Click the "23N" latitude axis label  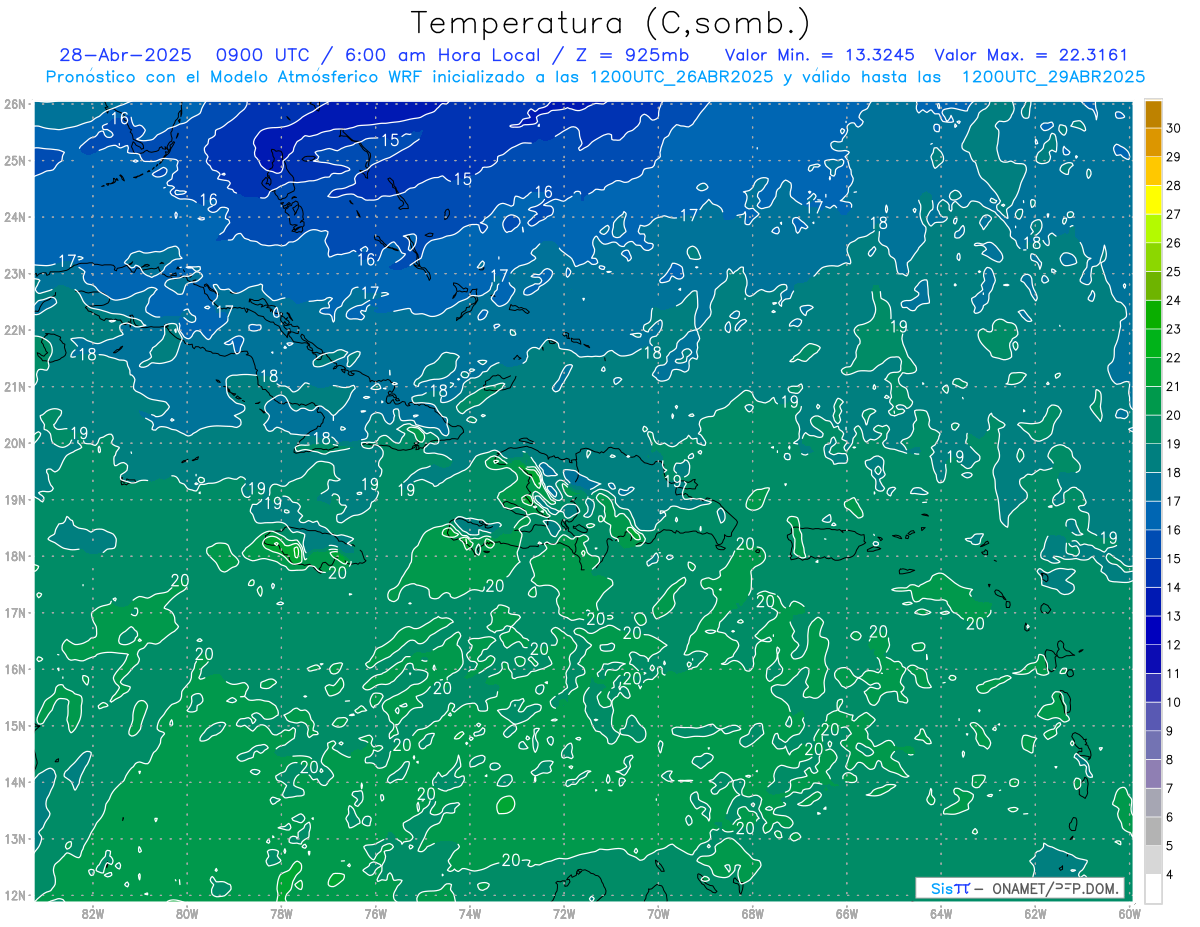(x=15, y=273)
